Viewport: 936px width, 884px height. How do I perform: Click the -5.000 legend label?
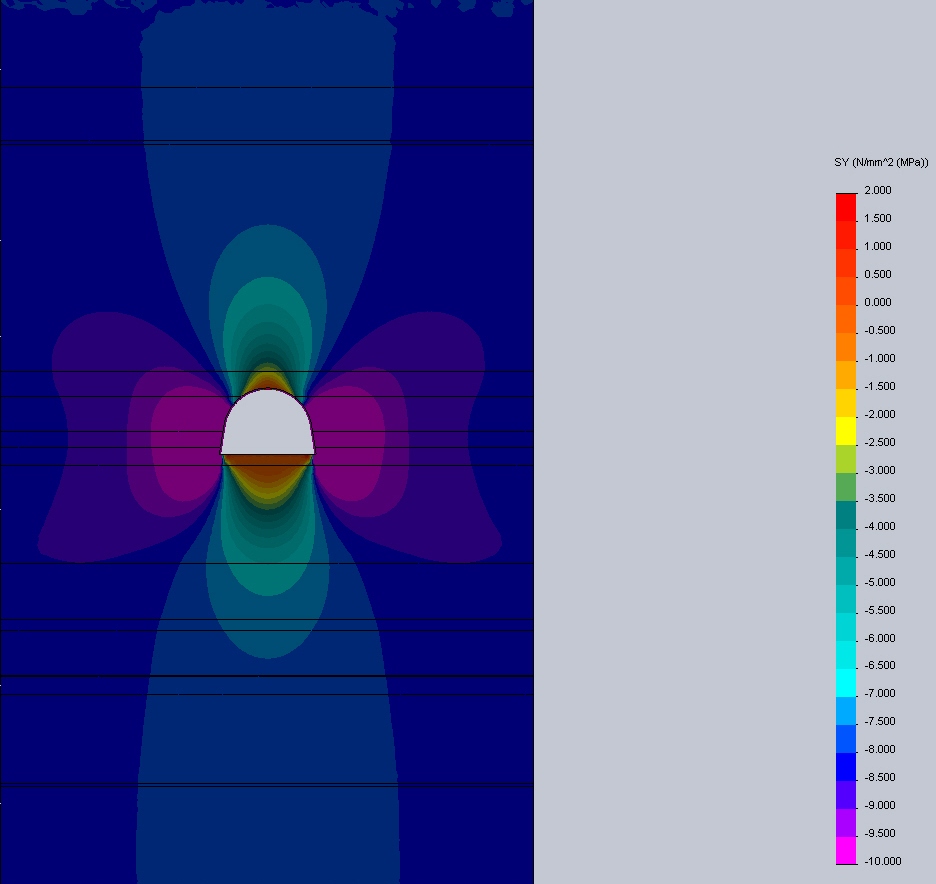coord(879,583)
